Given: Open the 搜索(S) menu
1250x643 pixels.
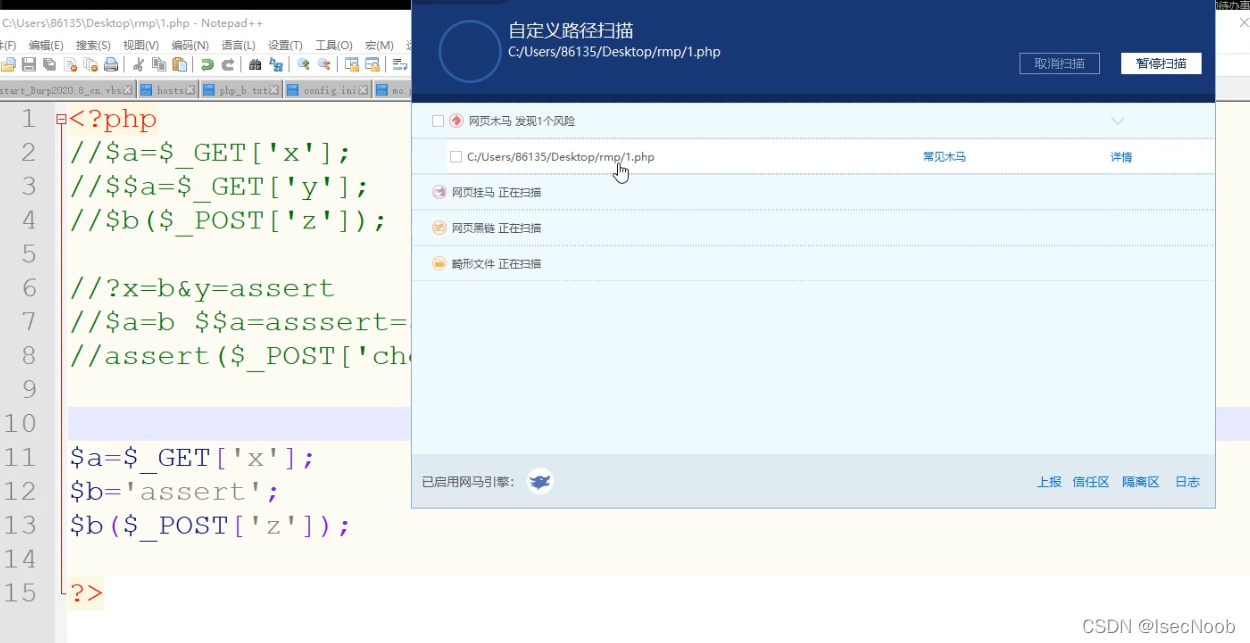Looking at the screenshot, I should click(x=93, y=45).
